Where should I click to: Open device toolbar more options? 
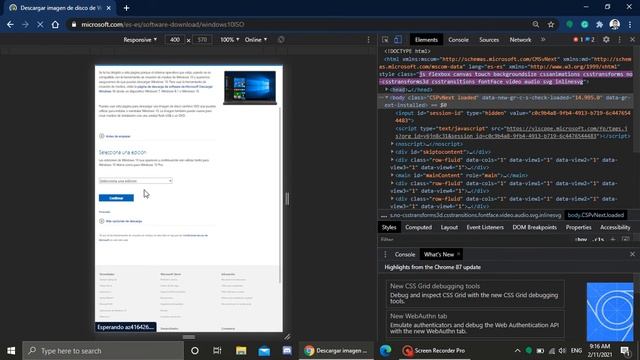click(368, 40)
